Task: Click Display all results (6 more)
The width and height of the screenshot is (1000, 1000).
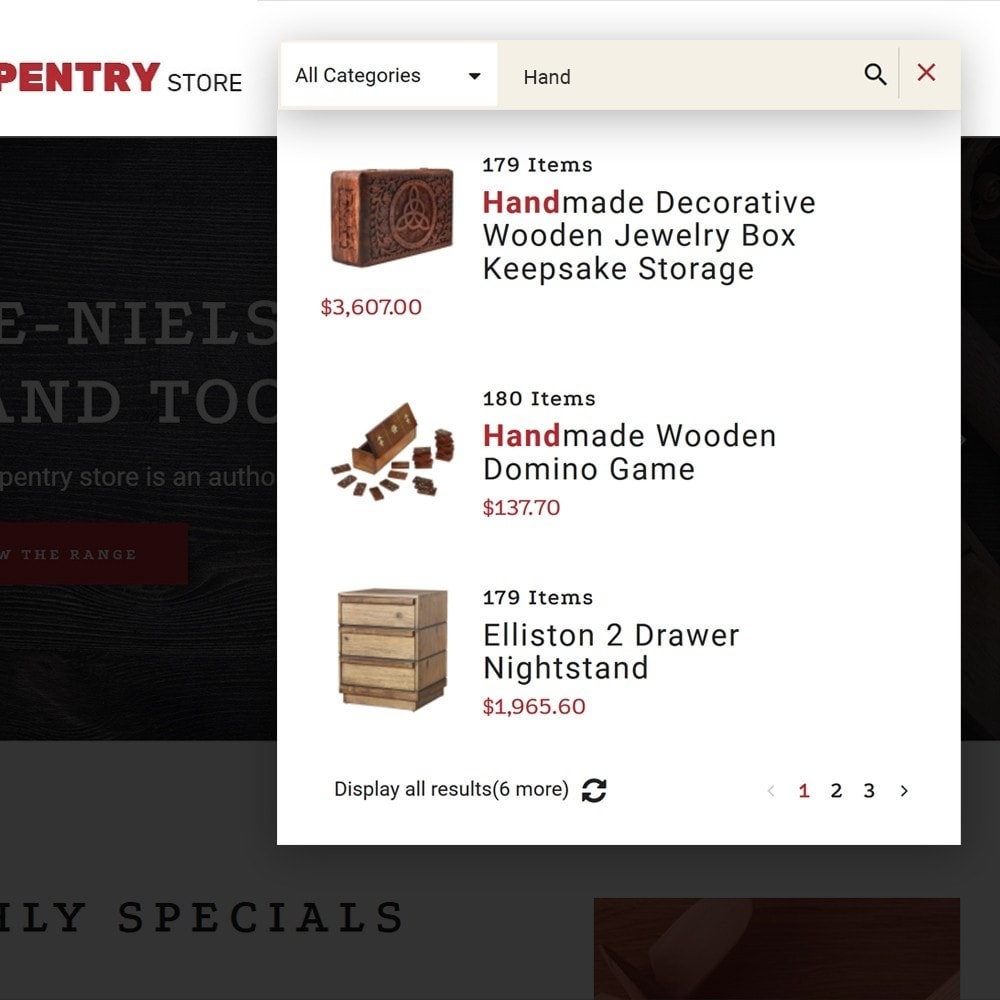Action: [451, 789]
